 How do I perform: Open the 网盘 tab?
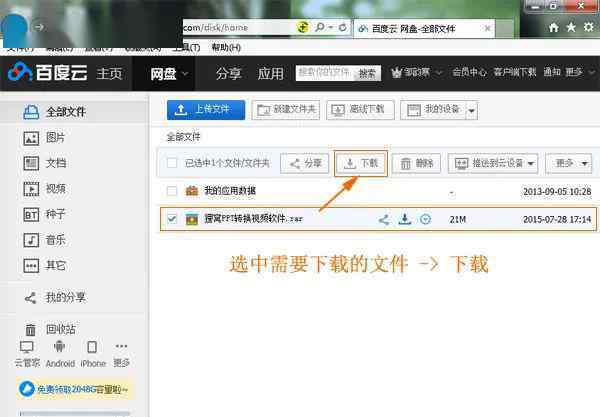tap(163, 73)
